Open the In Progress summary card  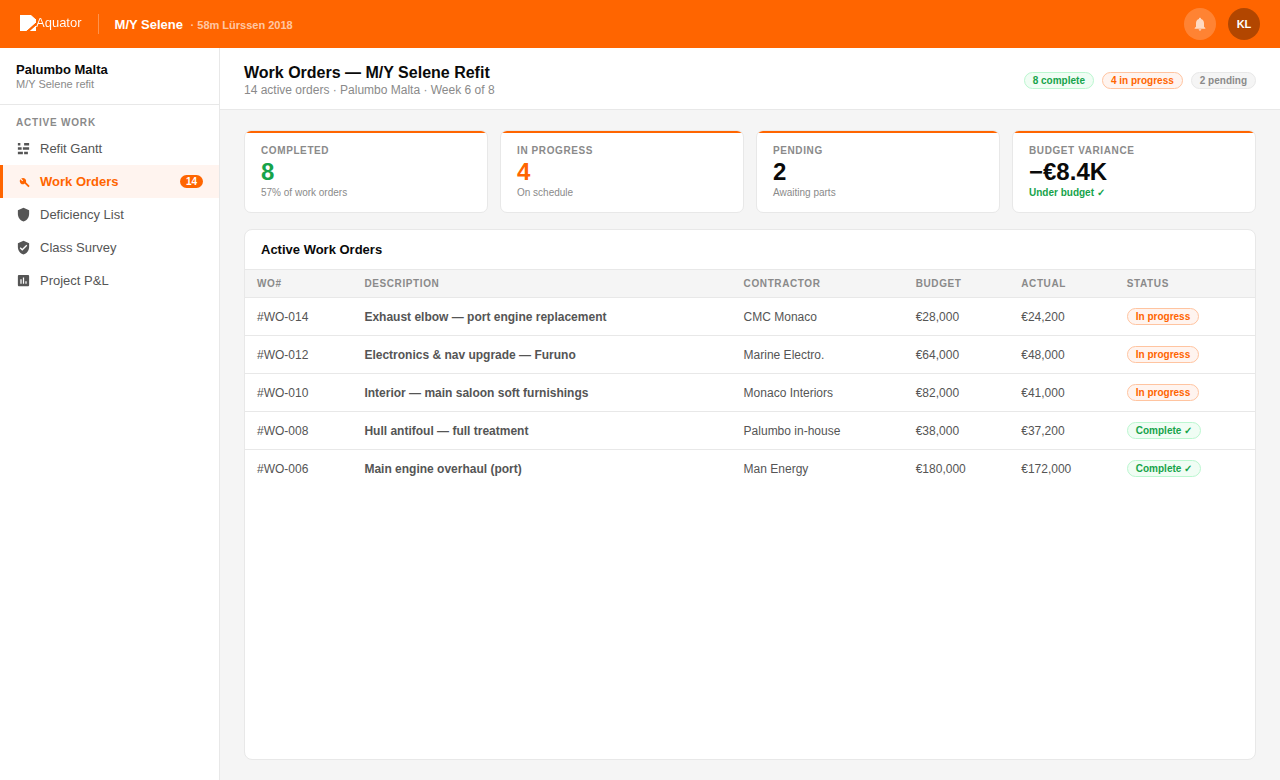click(x=622, y=172)
